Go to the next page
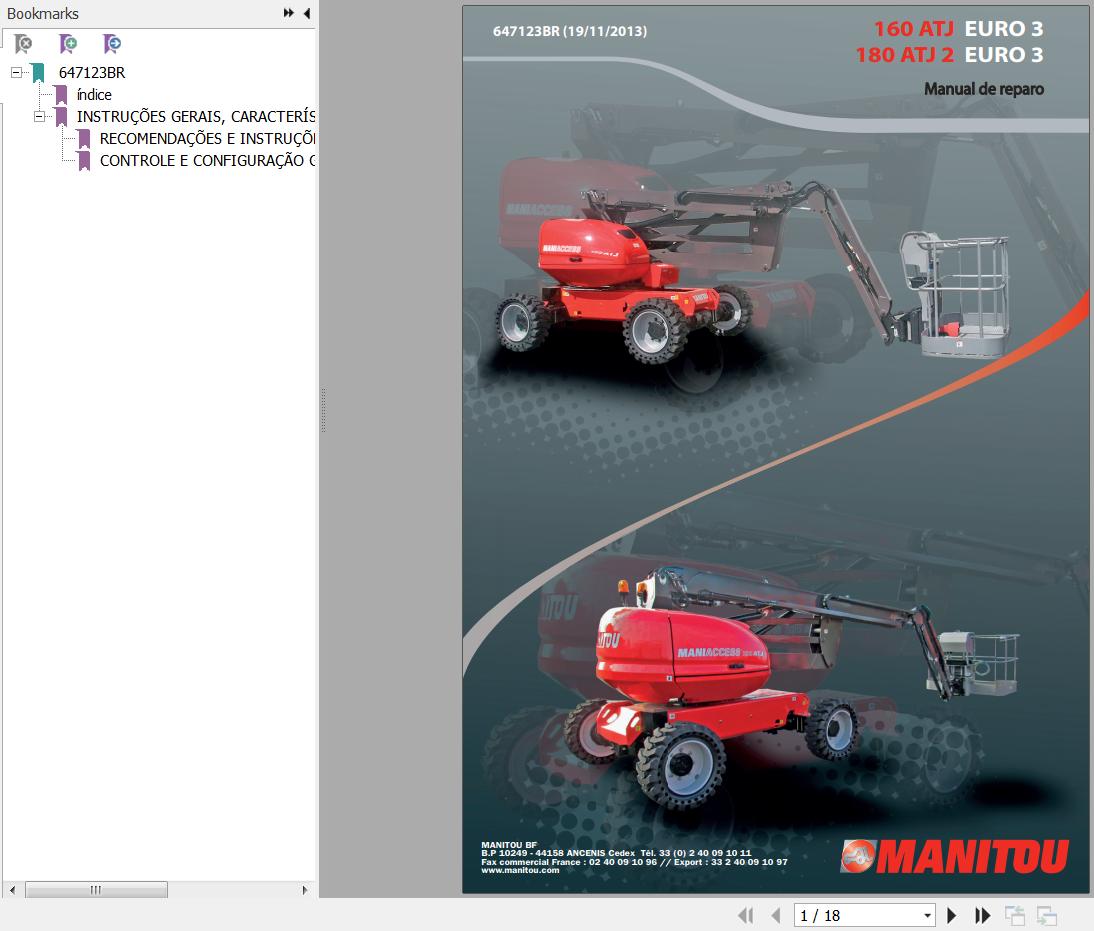The height and width of the screenshot is (931, 1094). click(952, 916)
